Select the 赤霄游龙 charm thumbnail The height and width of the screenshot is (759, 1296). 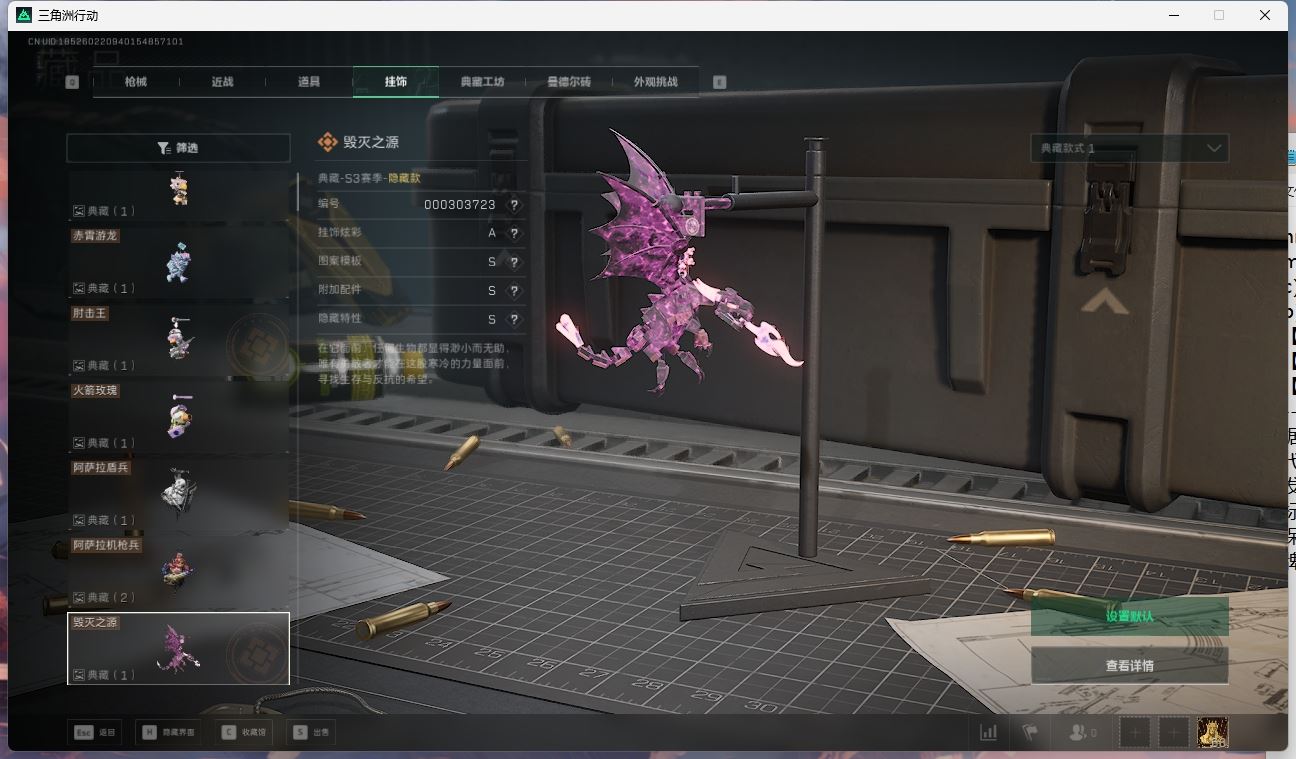178,262
